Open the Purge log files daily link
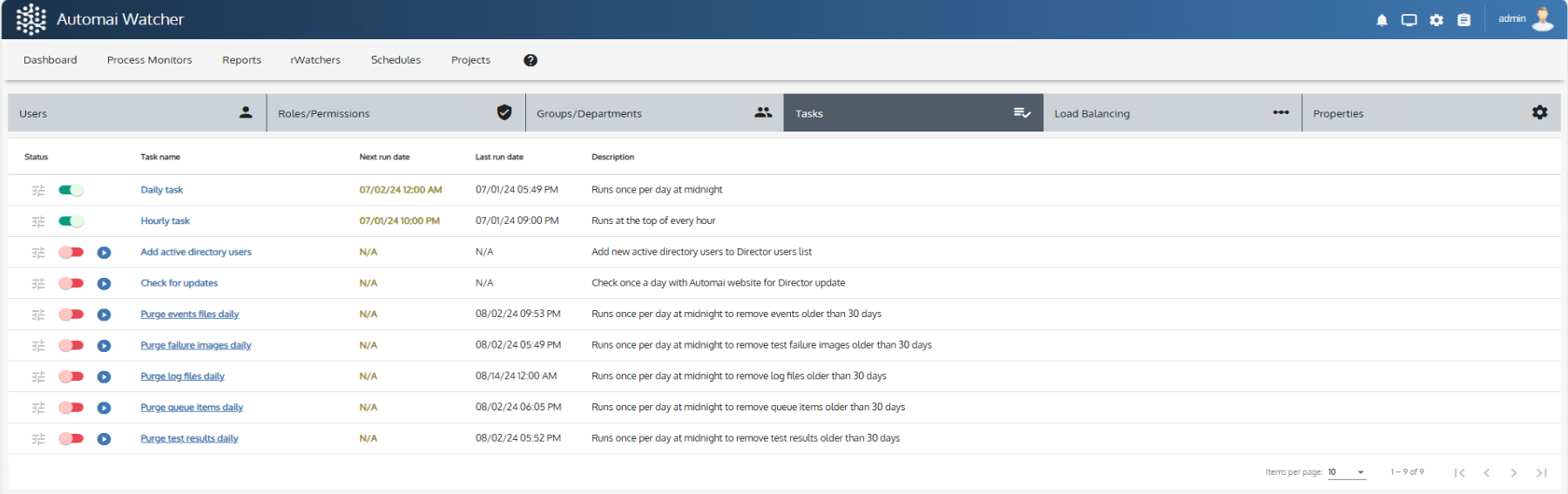 pyautogui.click(x=183, y=376)
